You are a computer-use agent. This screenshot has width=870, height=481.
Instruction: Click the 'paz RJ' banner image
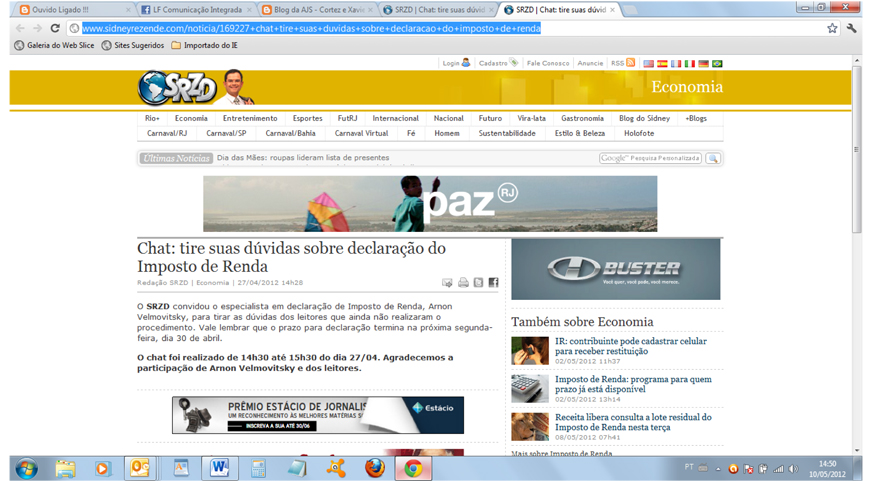tap(430, 204)
